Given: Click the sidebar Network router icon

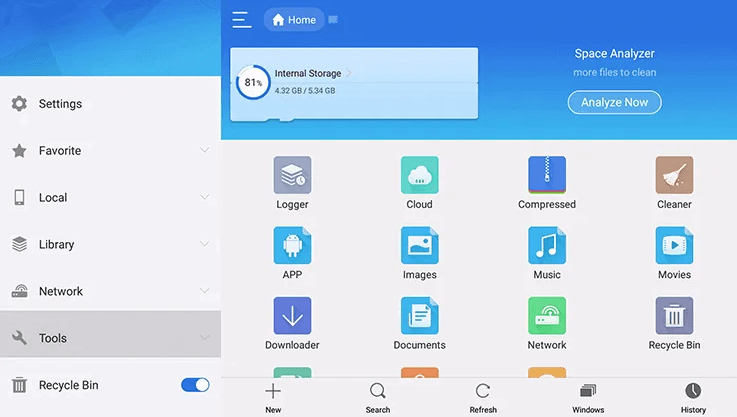Looking at the screenshot, I should 19,291.
